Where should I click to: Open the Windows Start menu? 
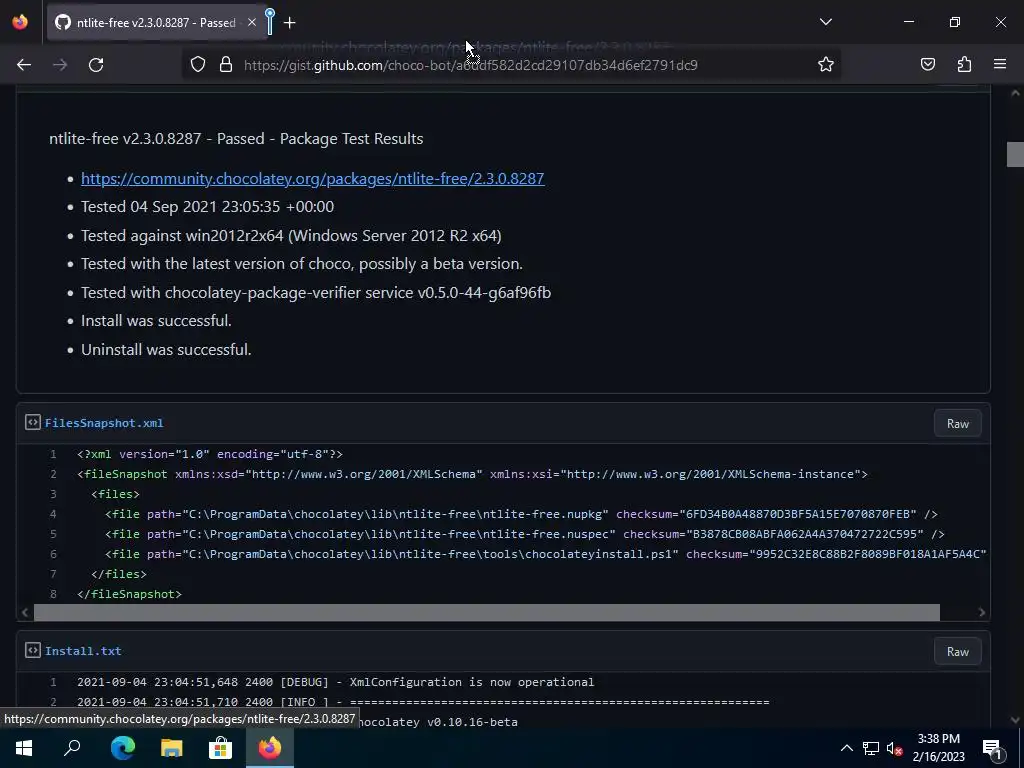tap(24, 748)
